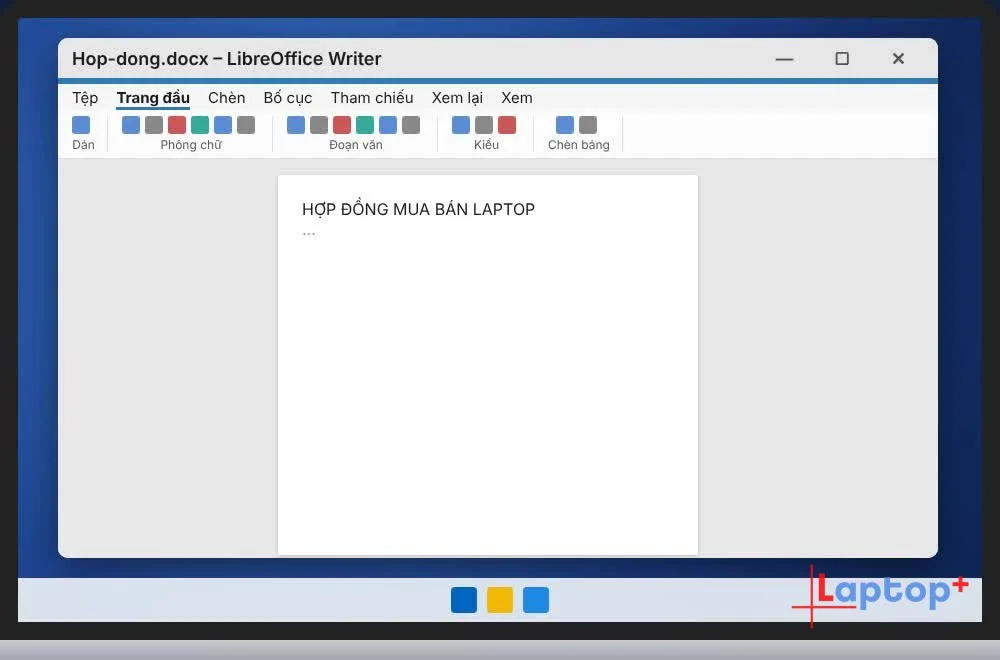Minimize the LibreOffice Writer window

point(784,59)
